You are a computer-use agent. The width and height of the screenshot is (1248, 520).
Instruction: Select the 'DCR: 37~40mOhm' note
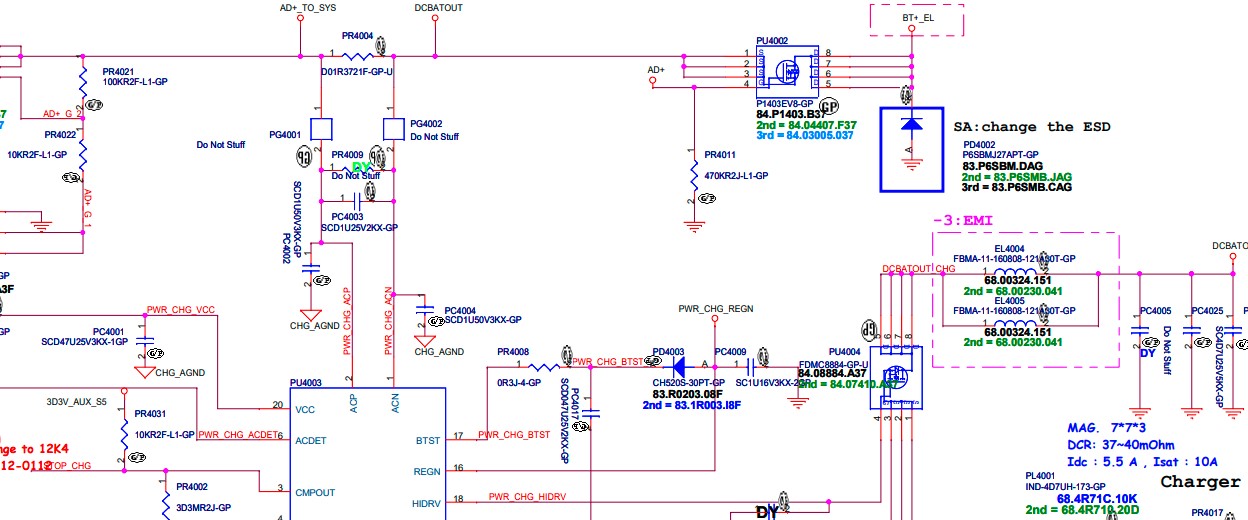(x=1119, y=445)
